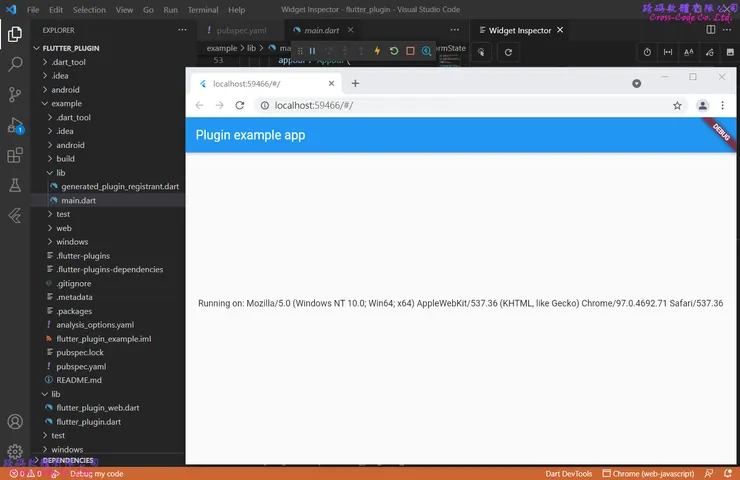Open the Flutter sidebar icon
Viewport: 740px width, 480px height.
[x=15, y=215]
